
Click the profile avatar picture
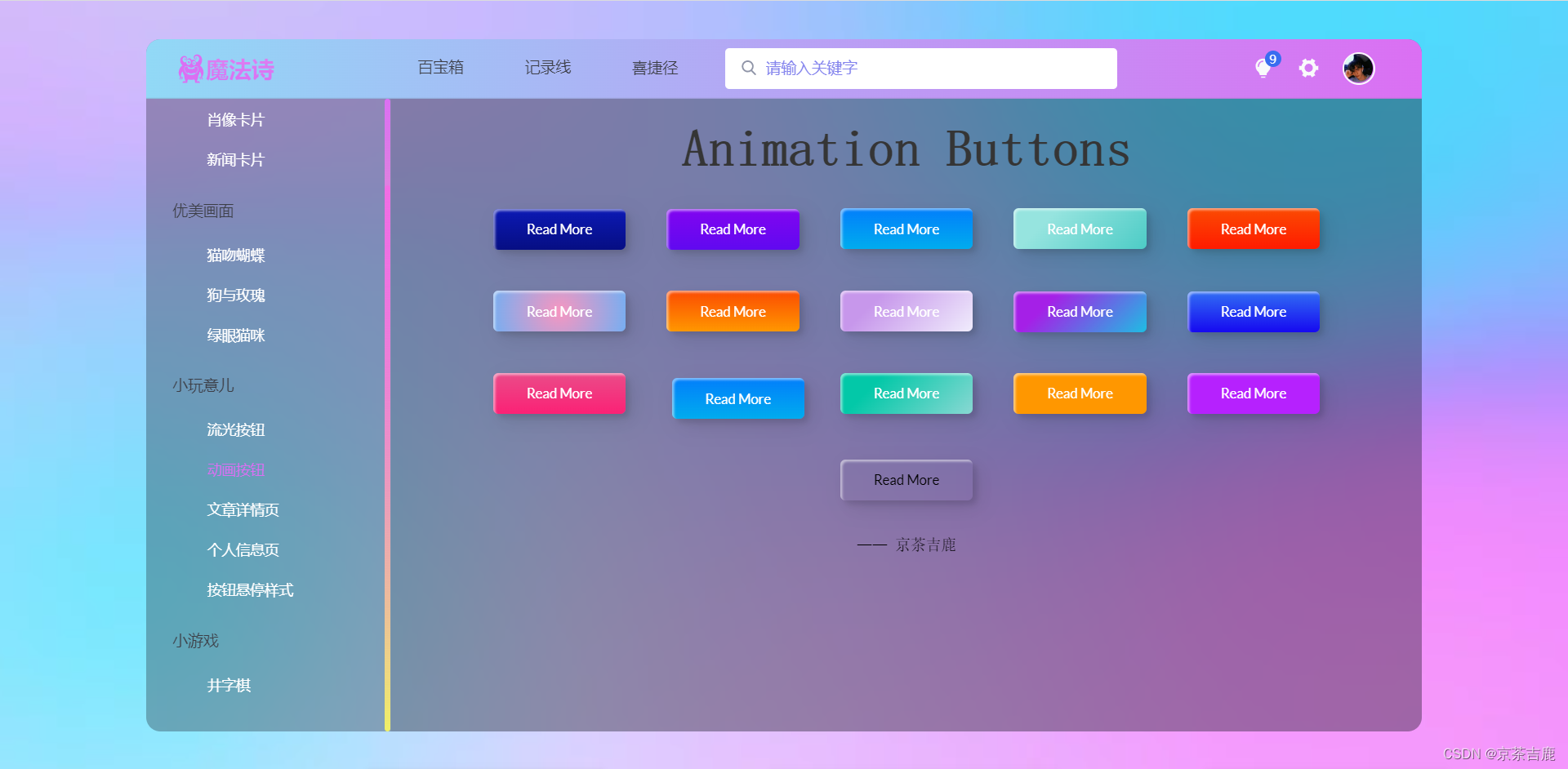(1357, 69)
